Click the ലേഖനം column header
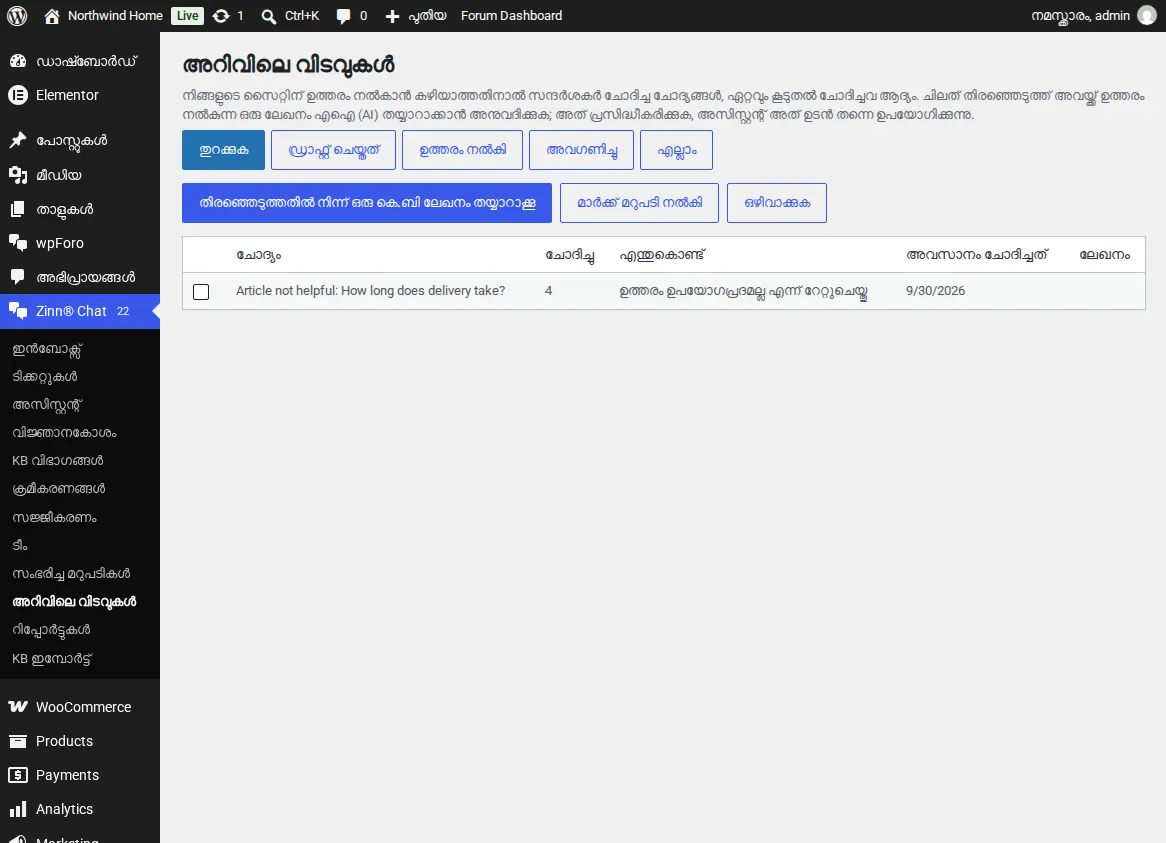This screenshot has width=1166, height=843. coord(1104,255)
